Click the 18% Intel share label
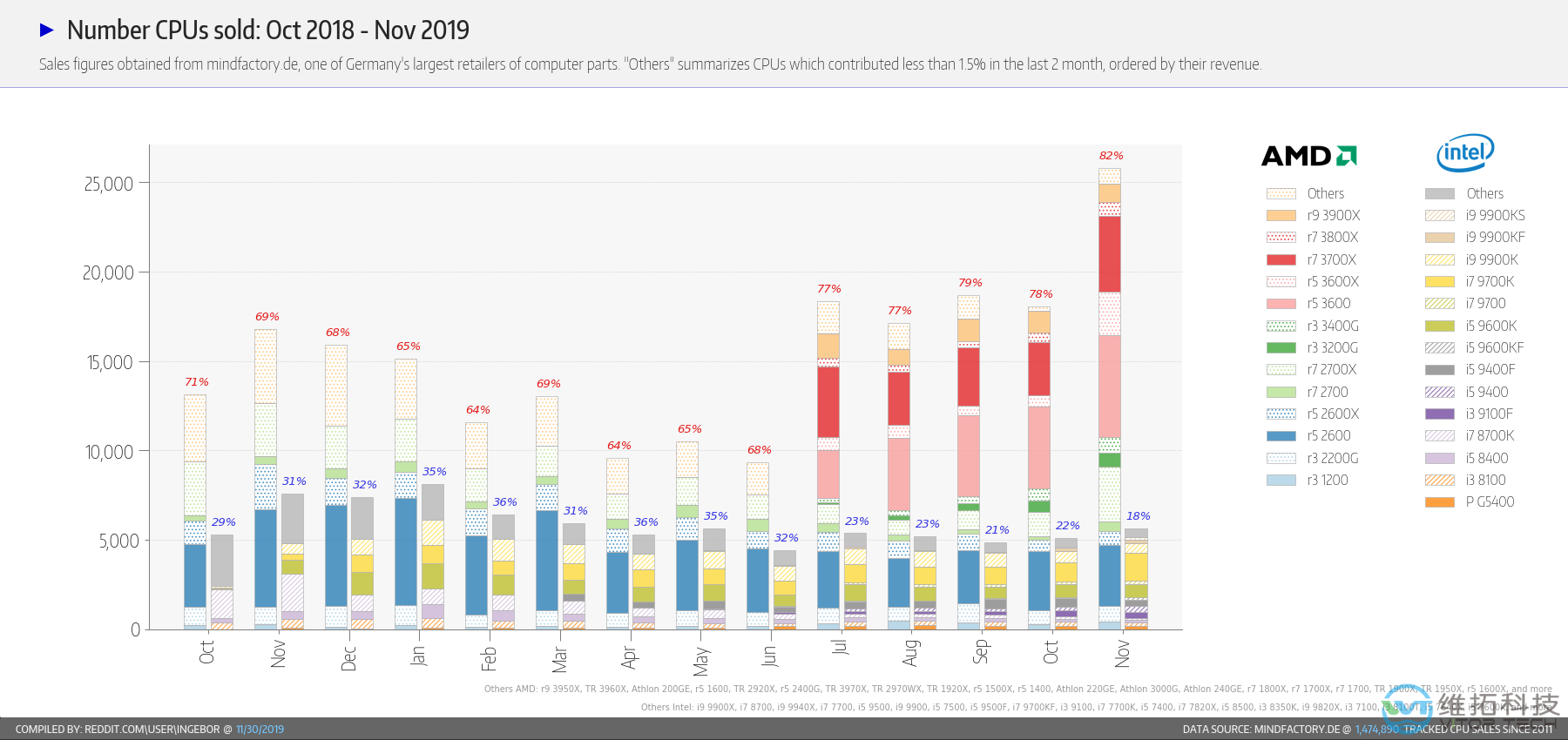 pos(1139,516)
